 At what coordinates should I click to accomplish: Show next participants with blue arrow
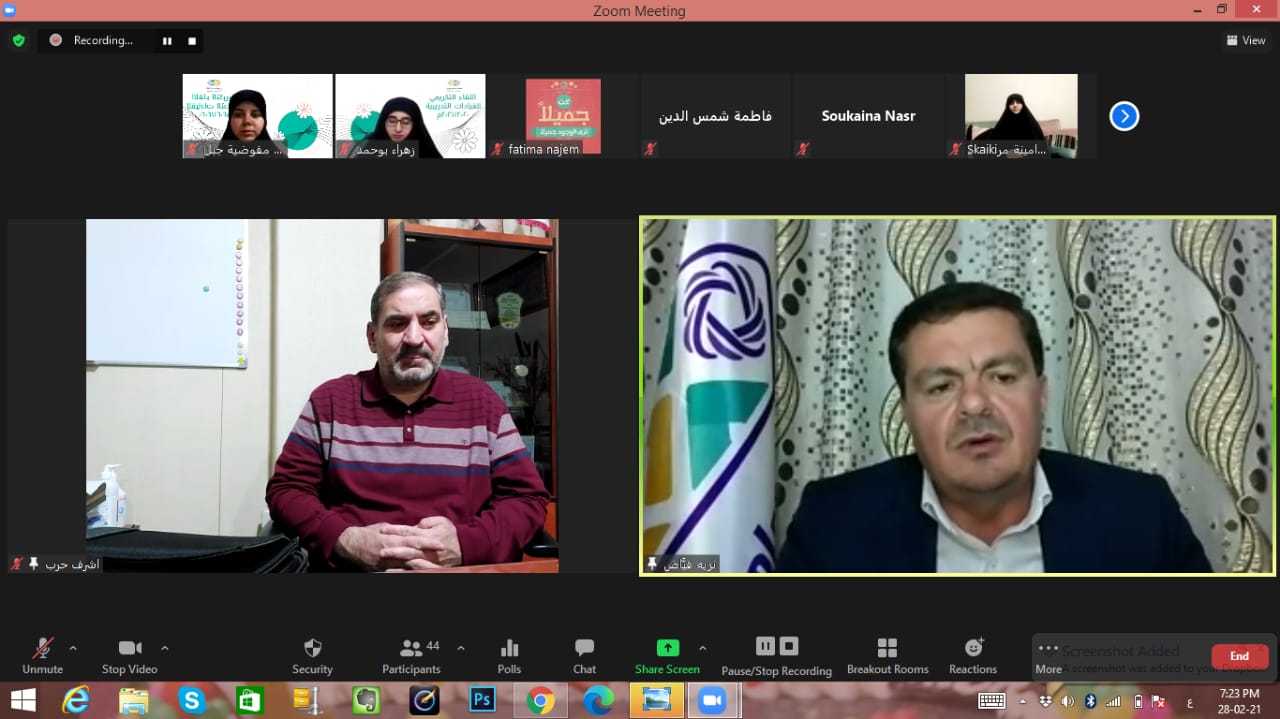(1124, 116)
